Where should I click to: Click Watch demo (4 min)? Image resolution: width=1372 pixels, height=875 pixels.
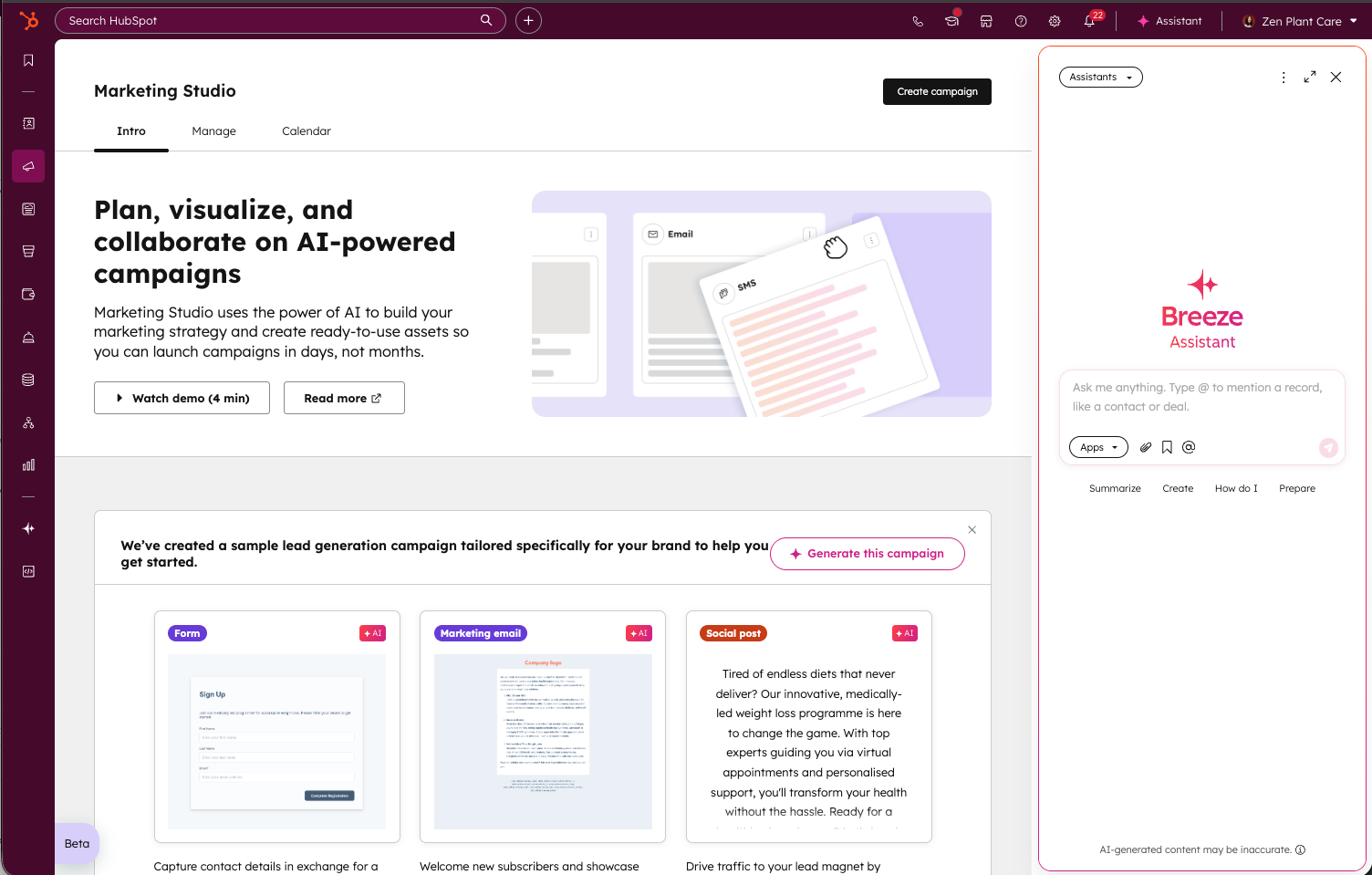(x=182, y=398)
